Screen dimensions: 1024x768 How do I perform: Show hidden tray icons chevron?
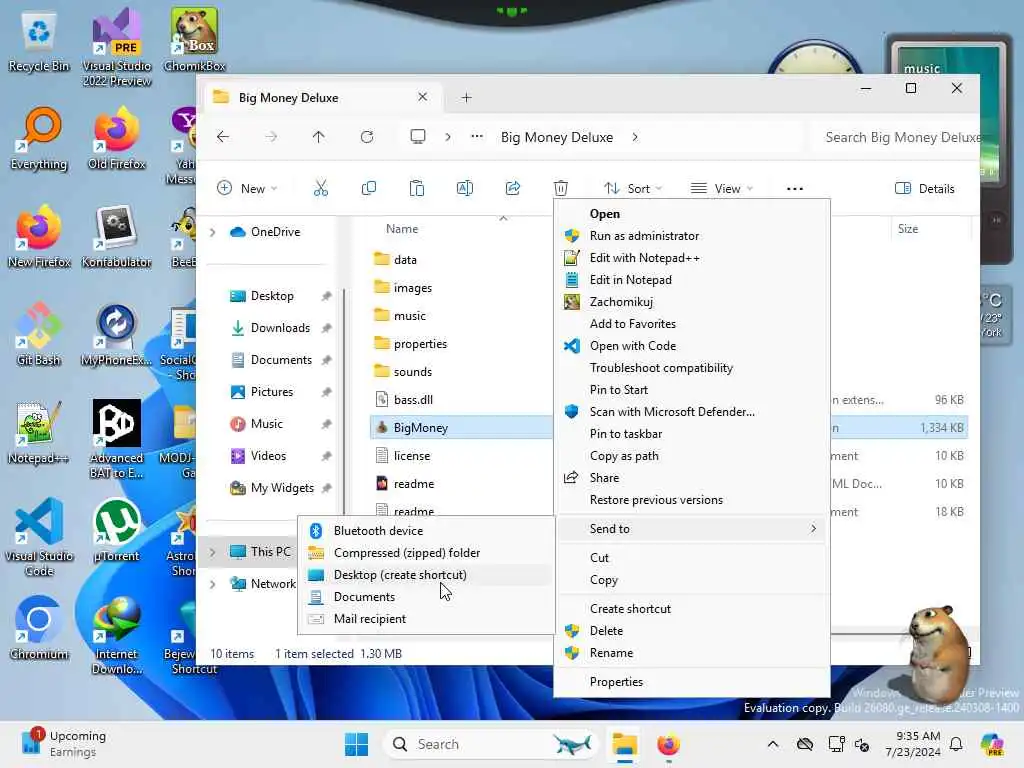[x=773, y=744]
